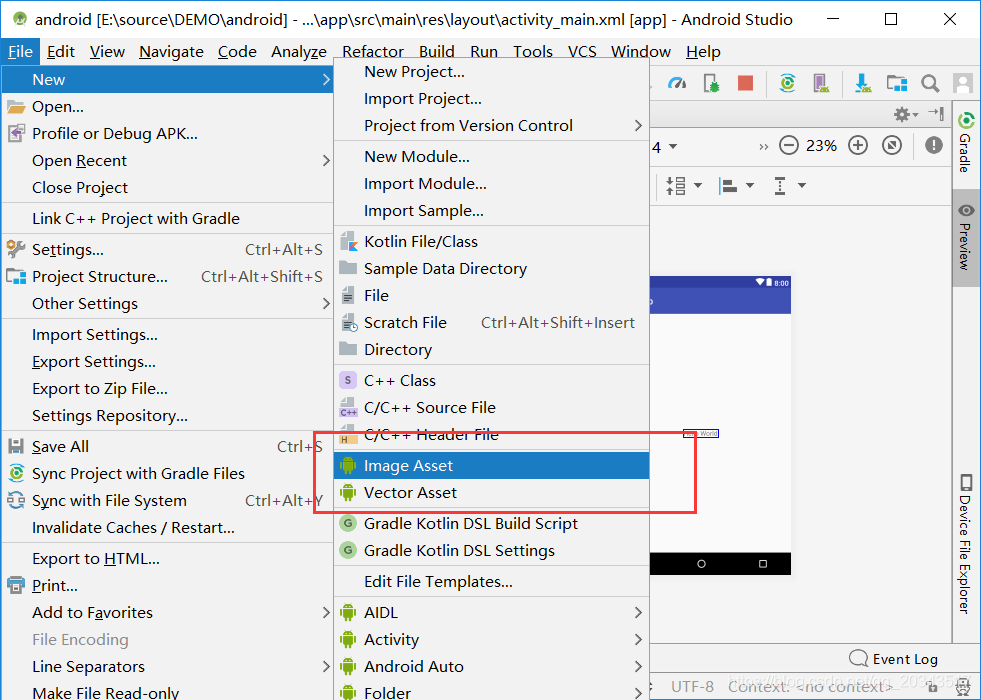Click Sync Project with Gradle Files
The height and width of the screenshot is (700, 981).
point(168,474)
